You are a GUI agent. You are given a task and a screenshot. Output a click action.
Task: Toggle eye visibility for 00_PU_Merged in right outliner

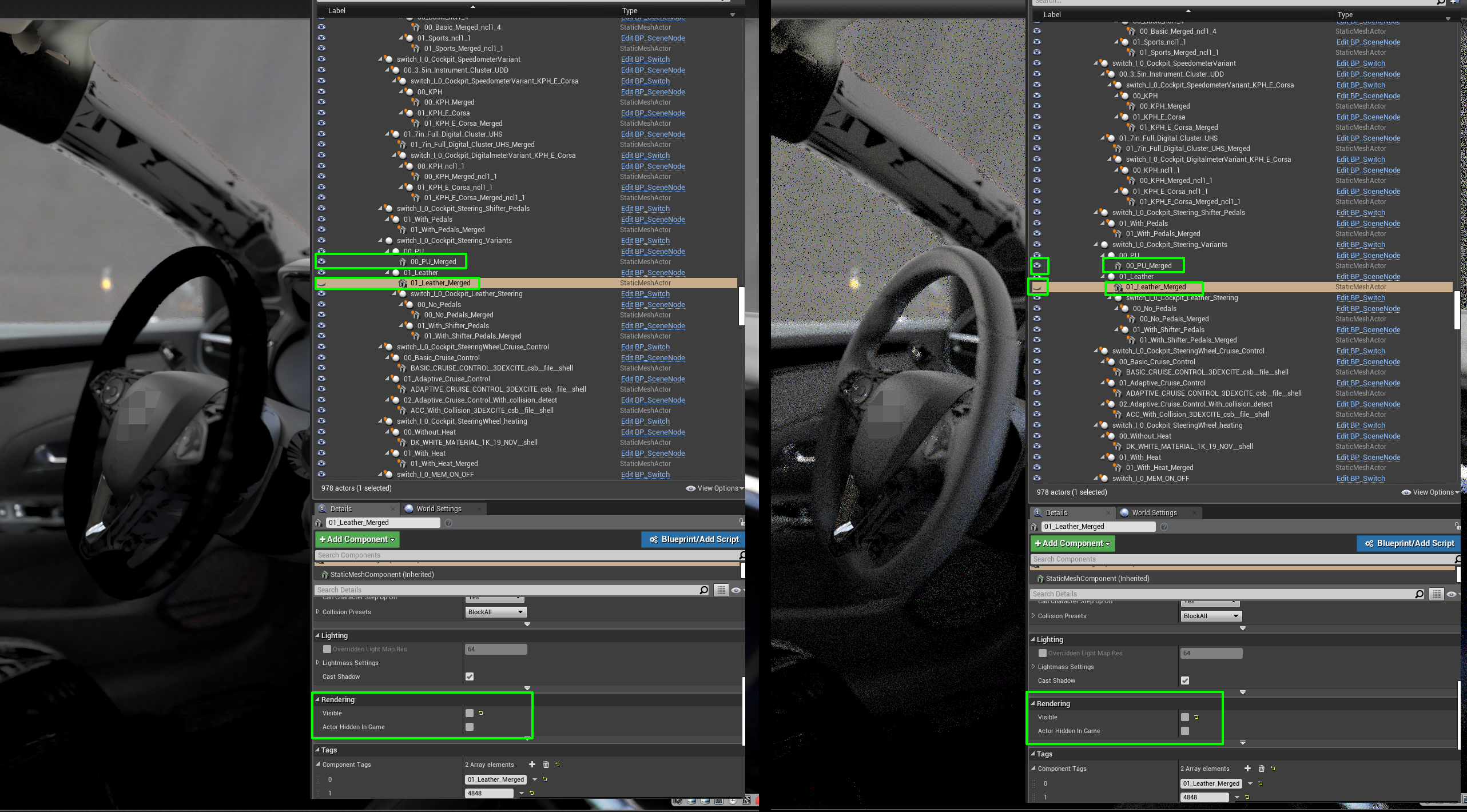[1037, 265]
